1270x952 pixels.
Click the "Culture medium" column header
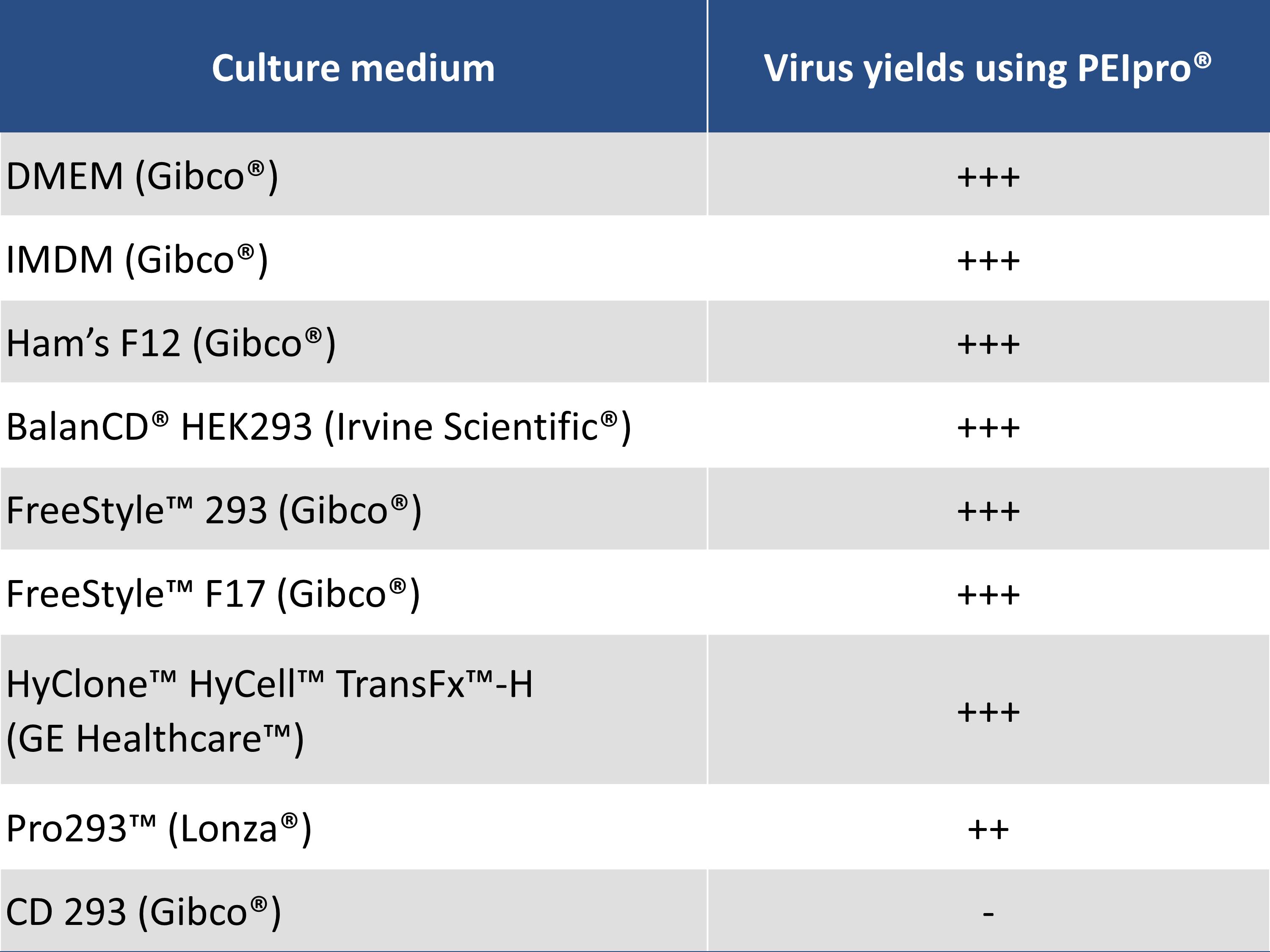pos(353,68)
